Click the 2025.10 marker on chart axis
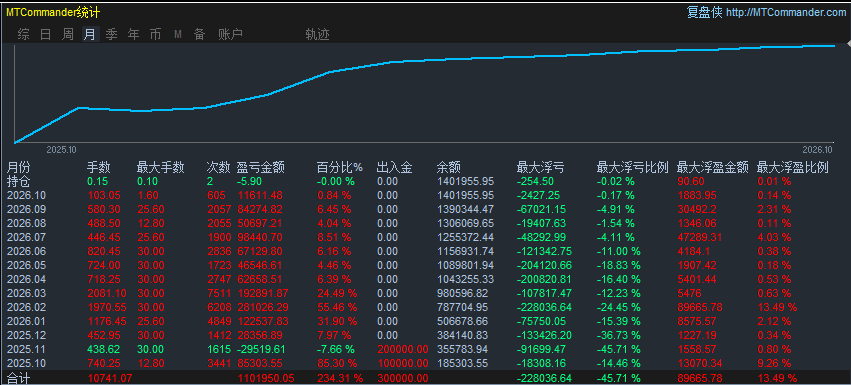This screenshot has width=851, height=385. click(61, 149)
